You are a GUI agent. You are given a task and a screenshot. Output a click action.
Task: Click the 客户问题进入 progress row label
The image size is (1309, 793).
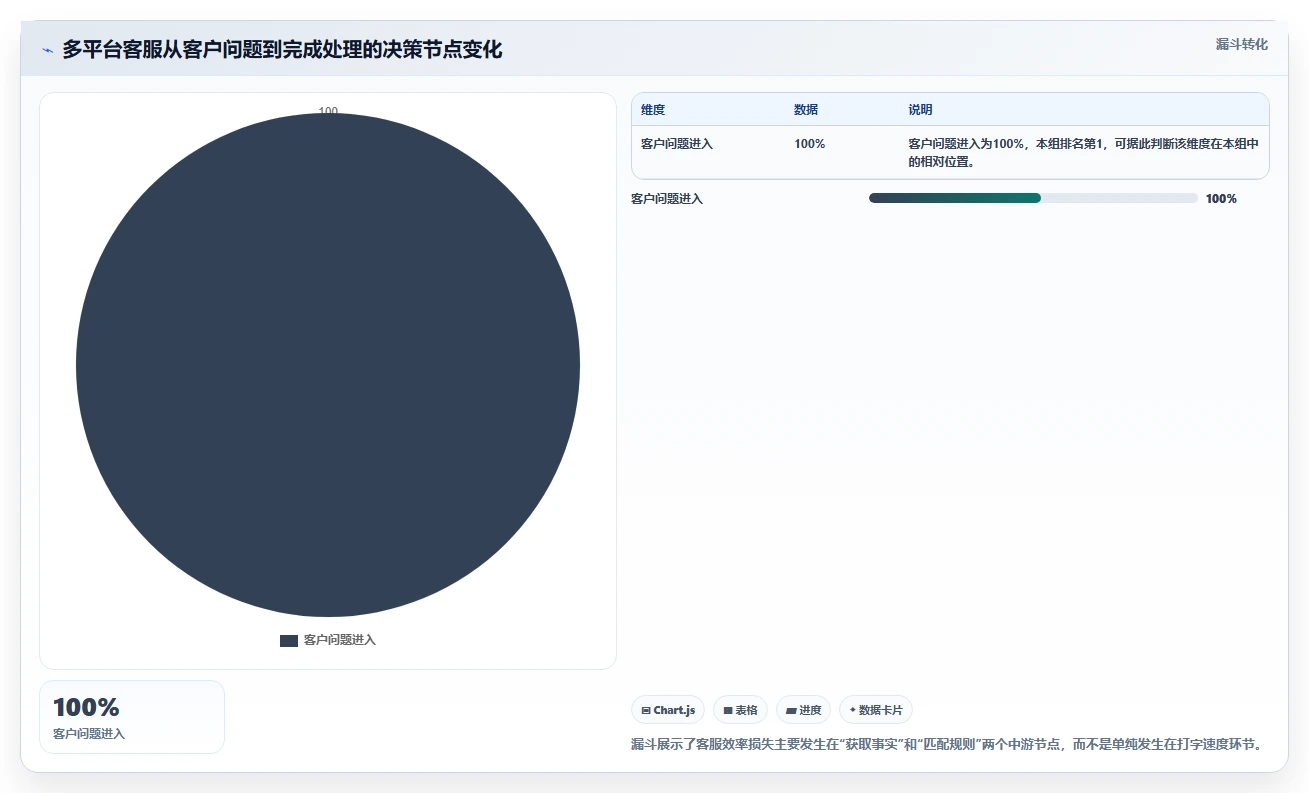(x=667, y=199)
